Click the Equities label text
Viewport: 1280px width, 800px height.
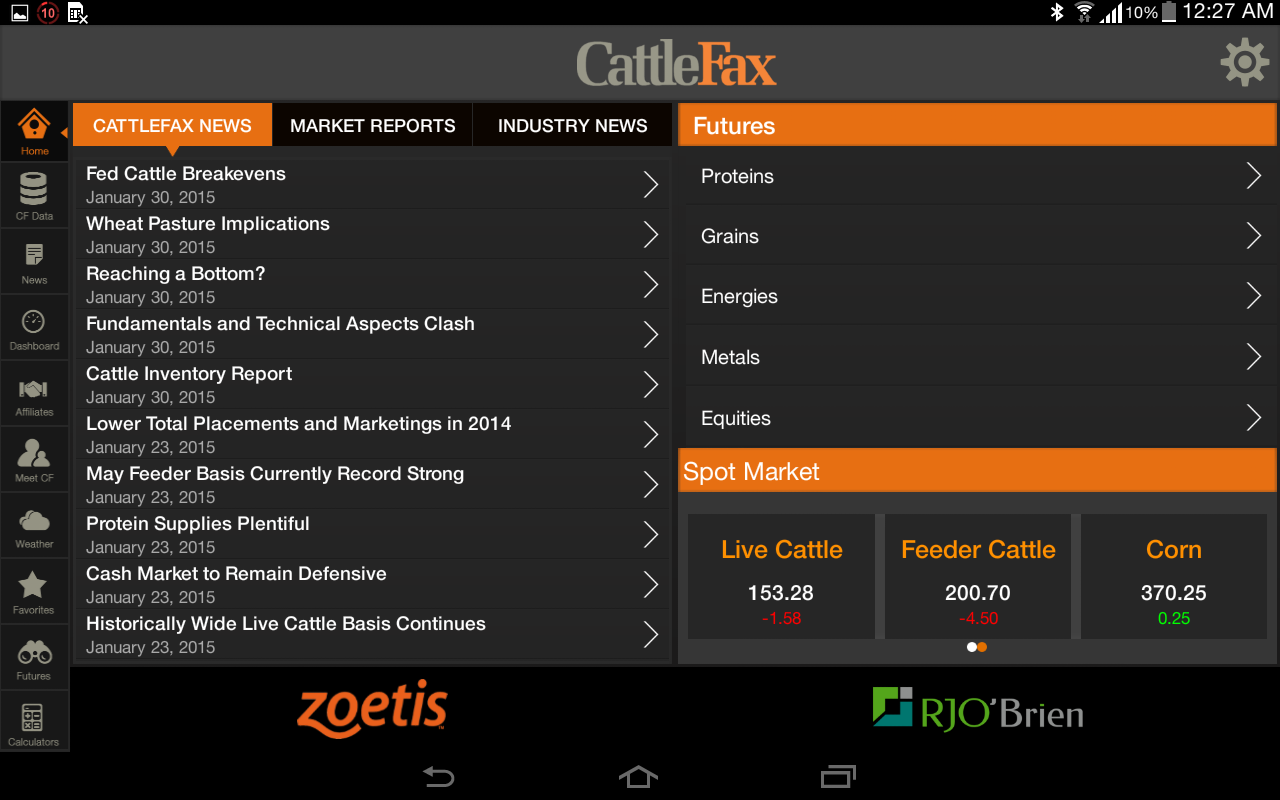pos(736,418)
